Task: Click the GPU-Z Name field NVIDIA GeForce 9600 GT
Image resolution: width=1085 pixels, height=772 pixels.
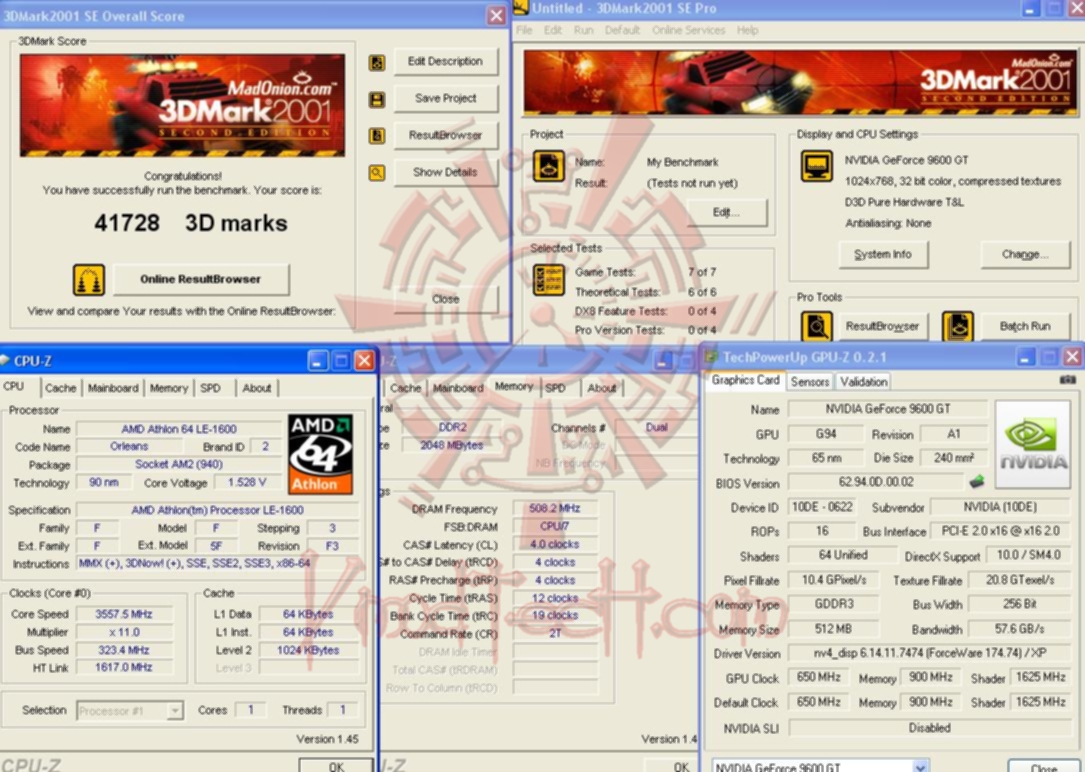Action: (888, 410)
